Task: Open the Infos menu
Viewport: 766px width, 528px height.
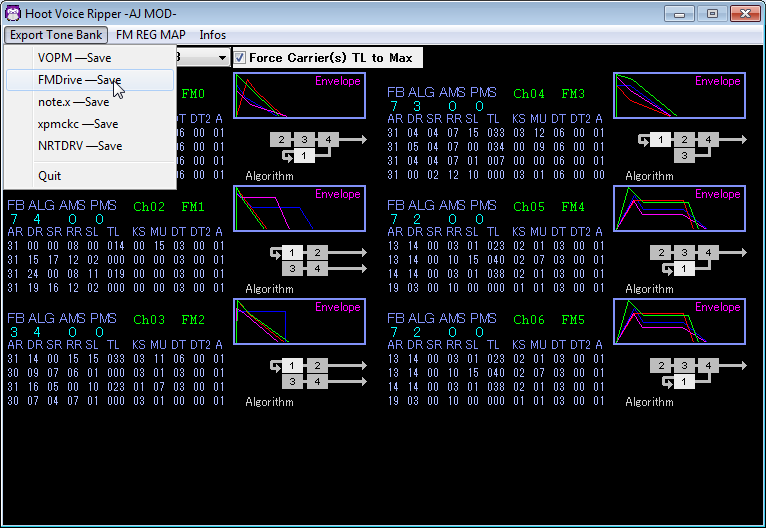Action: point(212,35)
